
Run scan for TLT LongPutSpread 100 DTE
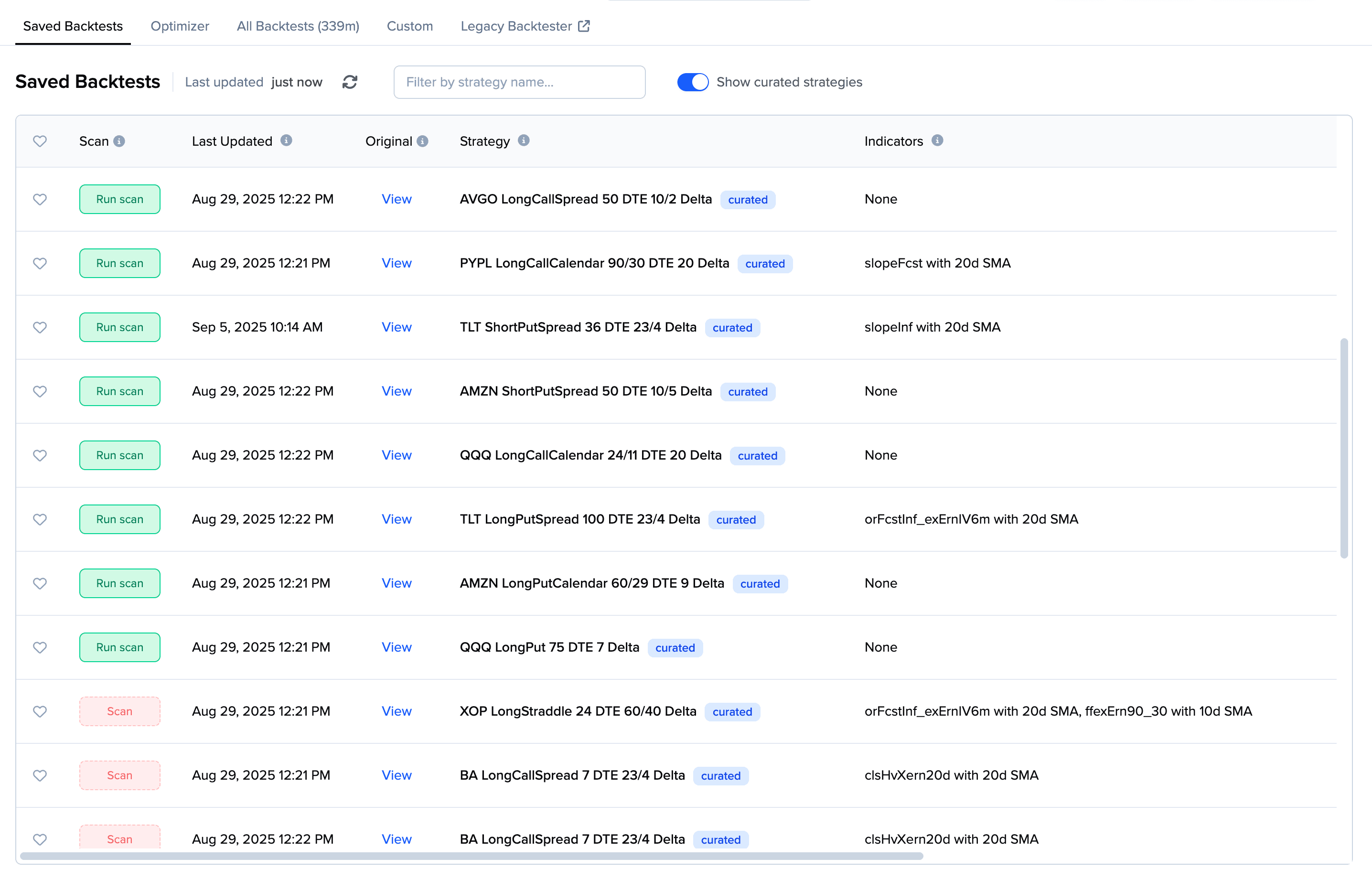click(x=120, y=519)
